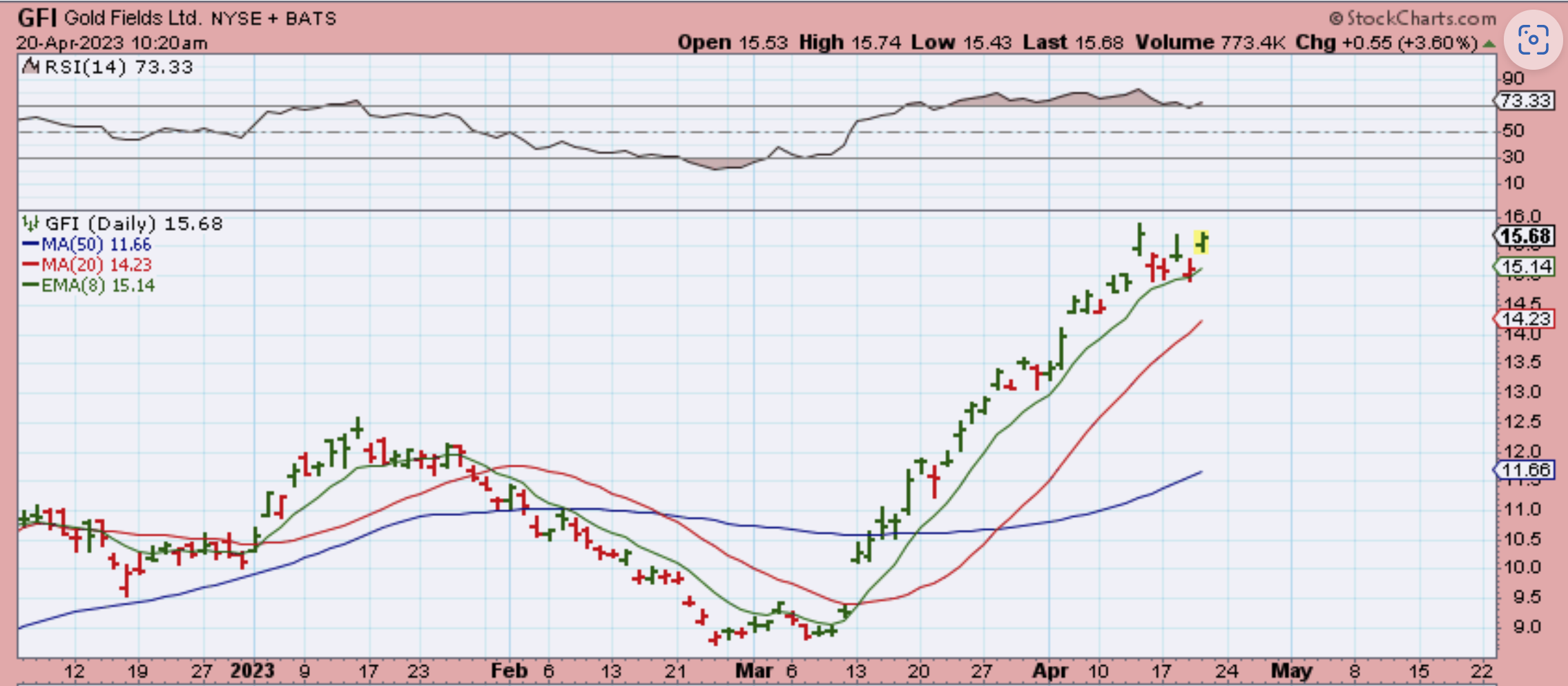Click the 24 date label before May
1568x686 pixels.
[x=1227, y=671]
